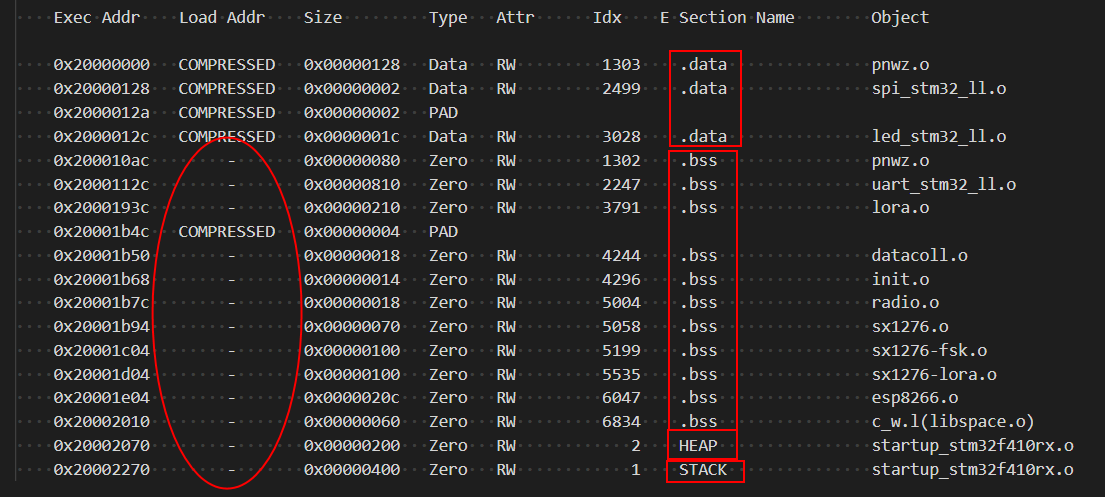Click the 'Object' column header
Viewport: 1105px width, 497px height.
[900, 18]
